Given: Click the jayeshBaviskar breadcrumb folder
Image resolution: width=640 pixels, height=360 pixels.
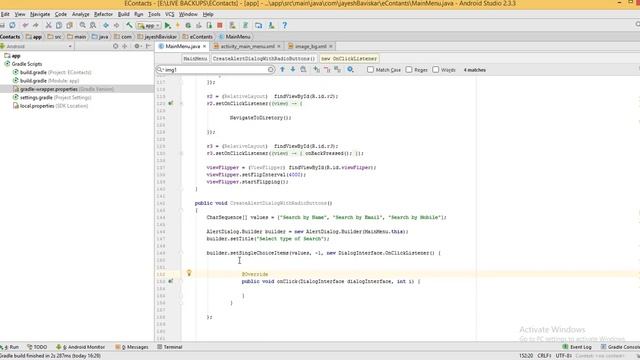Looking at the screenshot, I should pyautogui.click(x=157, y=37).
